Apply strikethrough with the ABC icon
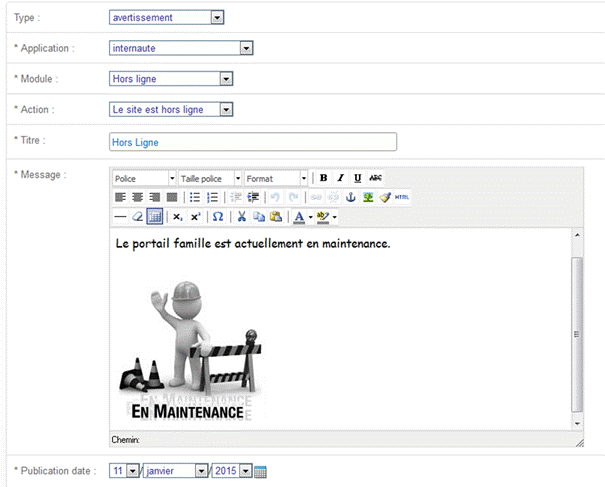The width and height of the screenshot is (605, 487). [x=375, y=178]
